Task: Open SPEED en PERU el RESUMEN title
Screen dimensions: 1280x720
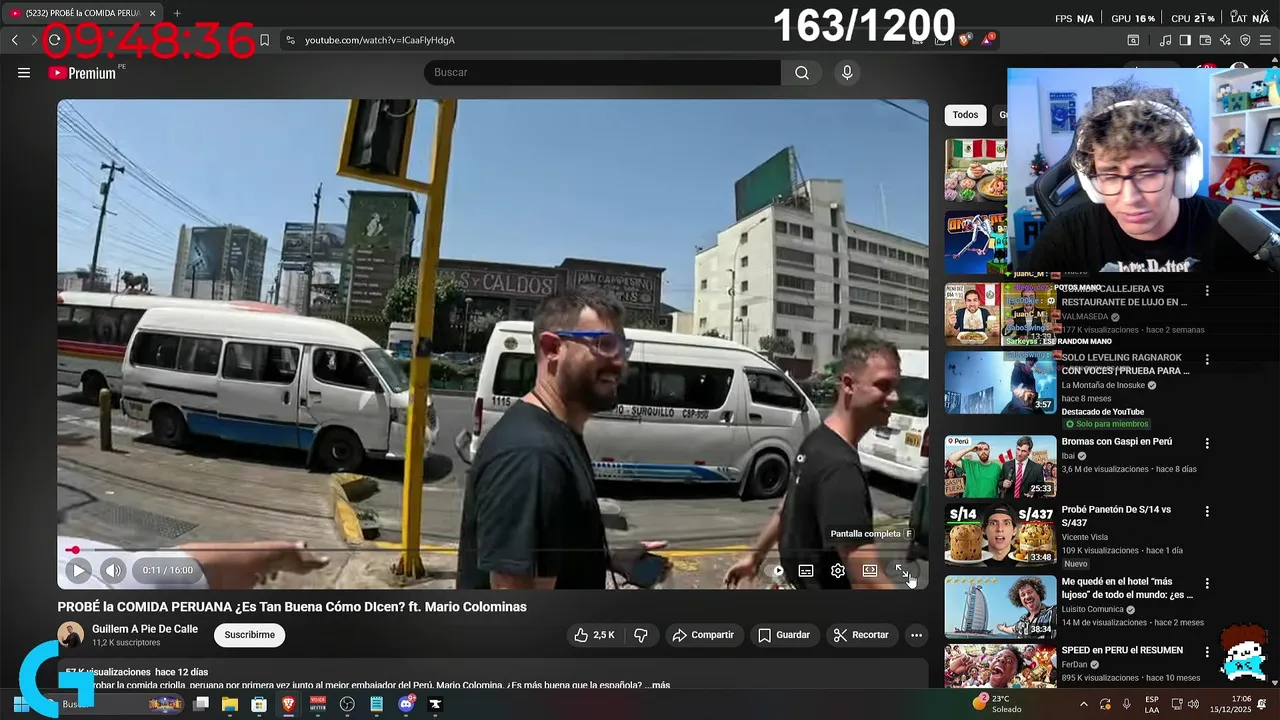Action: coord(1122,650)
